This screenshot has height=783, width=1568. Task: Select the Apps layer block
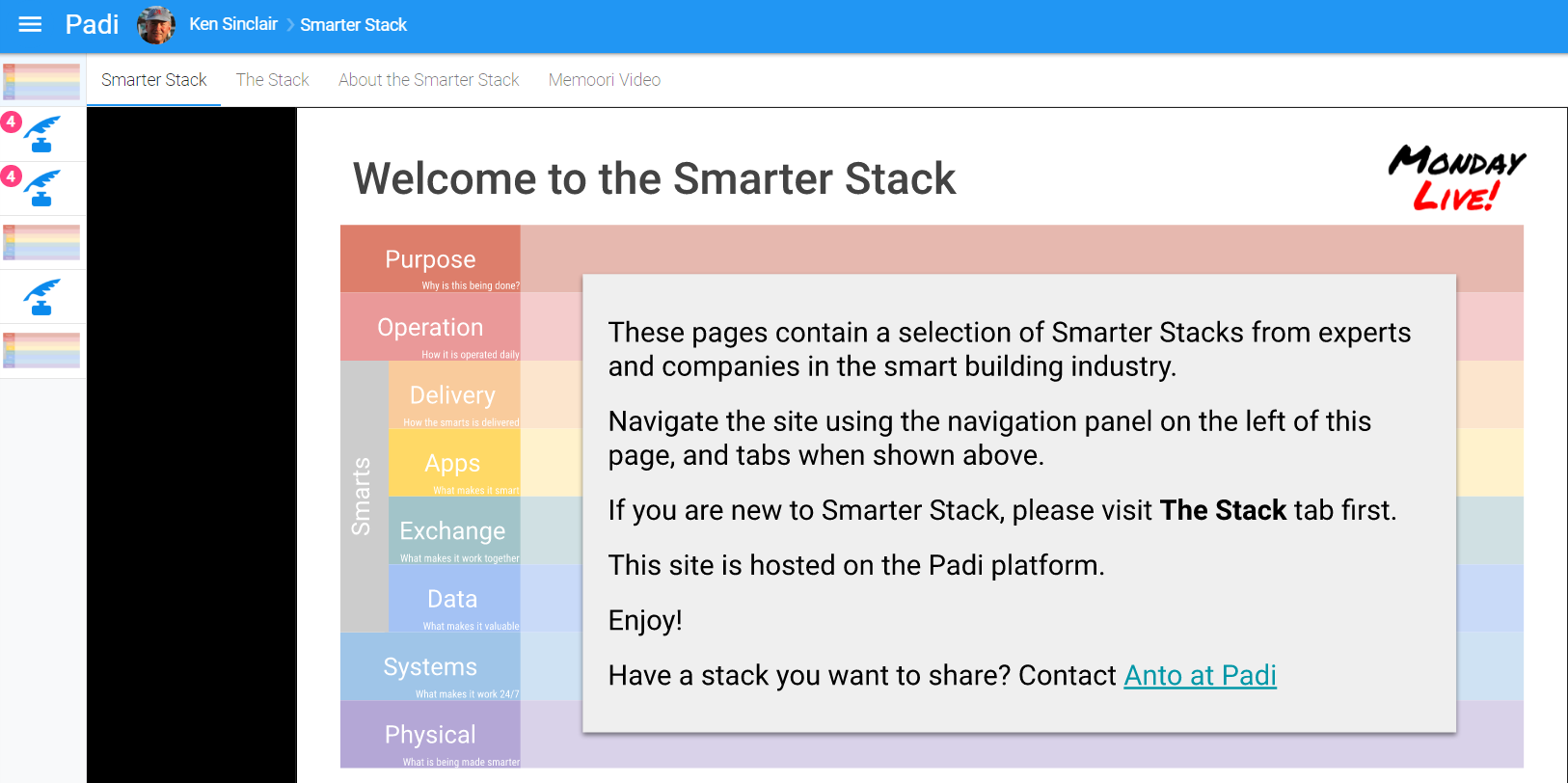coord(454,463)
